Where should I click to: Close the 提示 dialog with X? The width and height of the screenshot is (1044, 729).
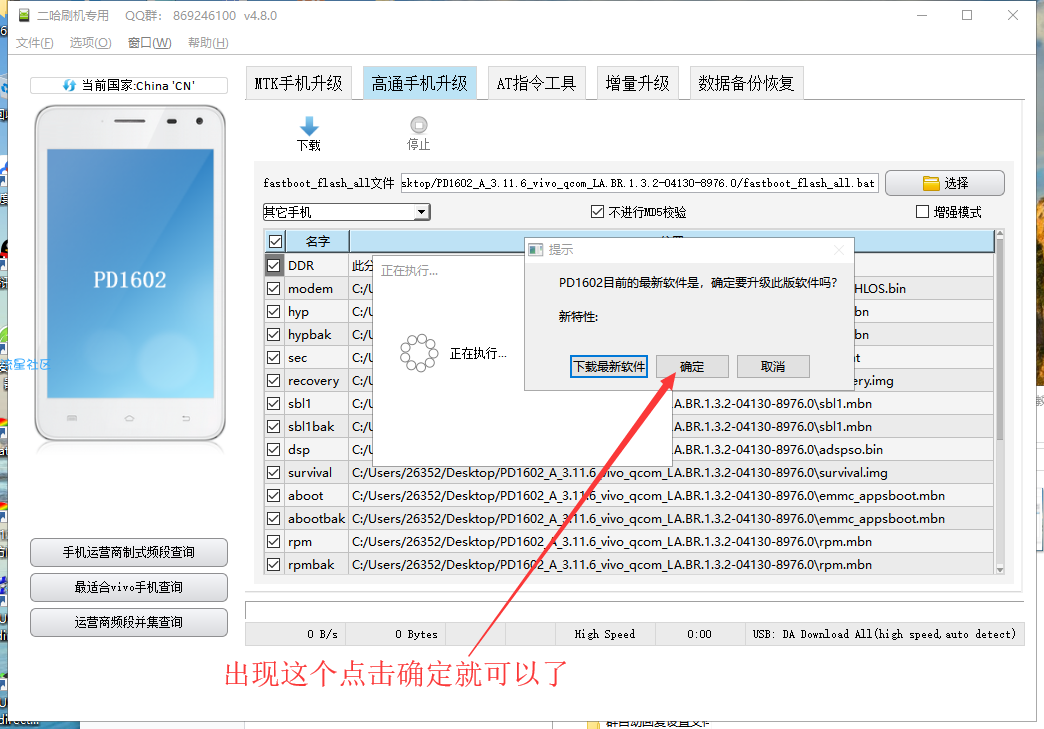[x=839, y=250]
